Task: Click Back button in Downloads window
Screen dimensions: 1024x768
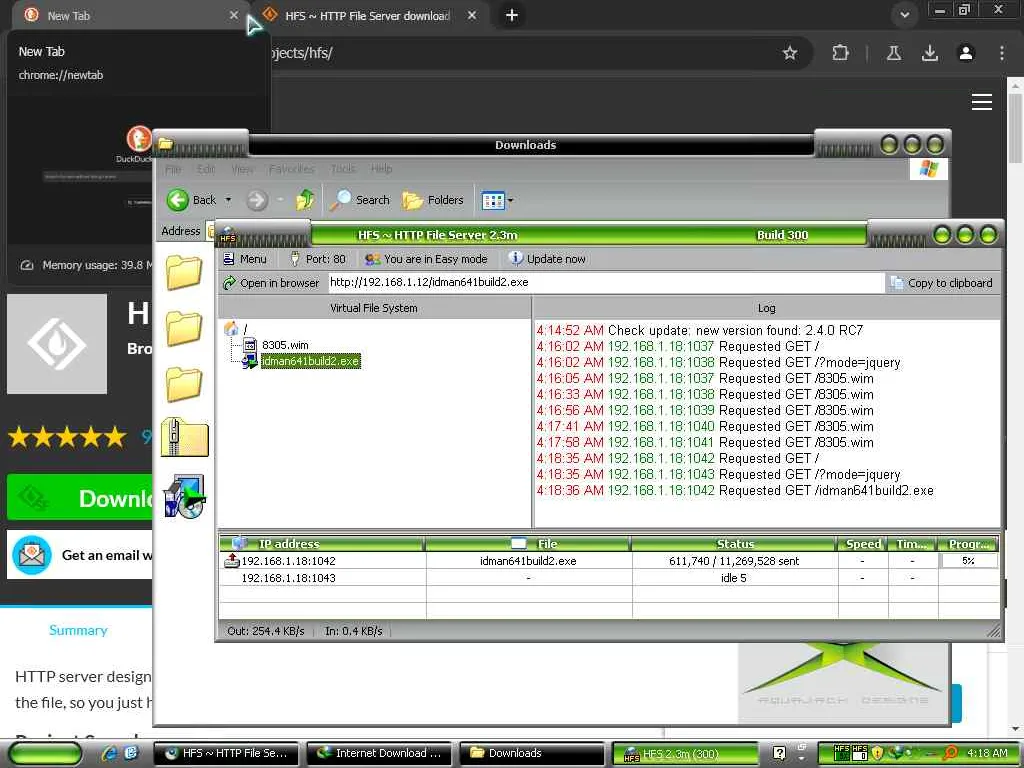Action: [191, 200]
